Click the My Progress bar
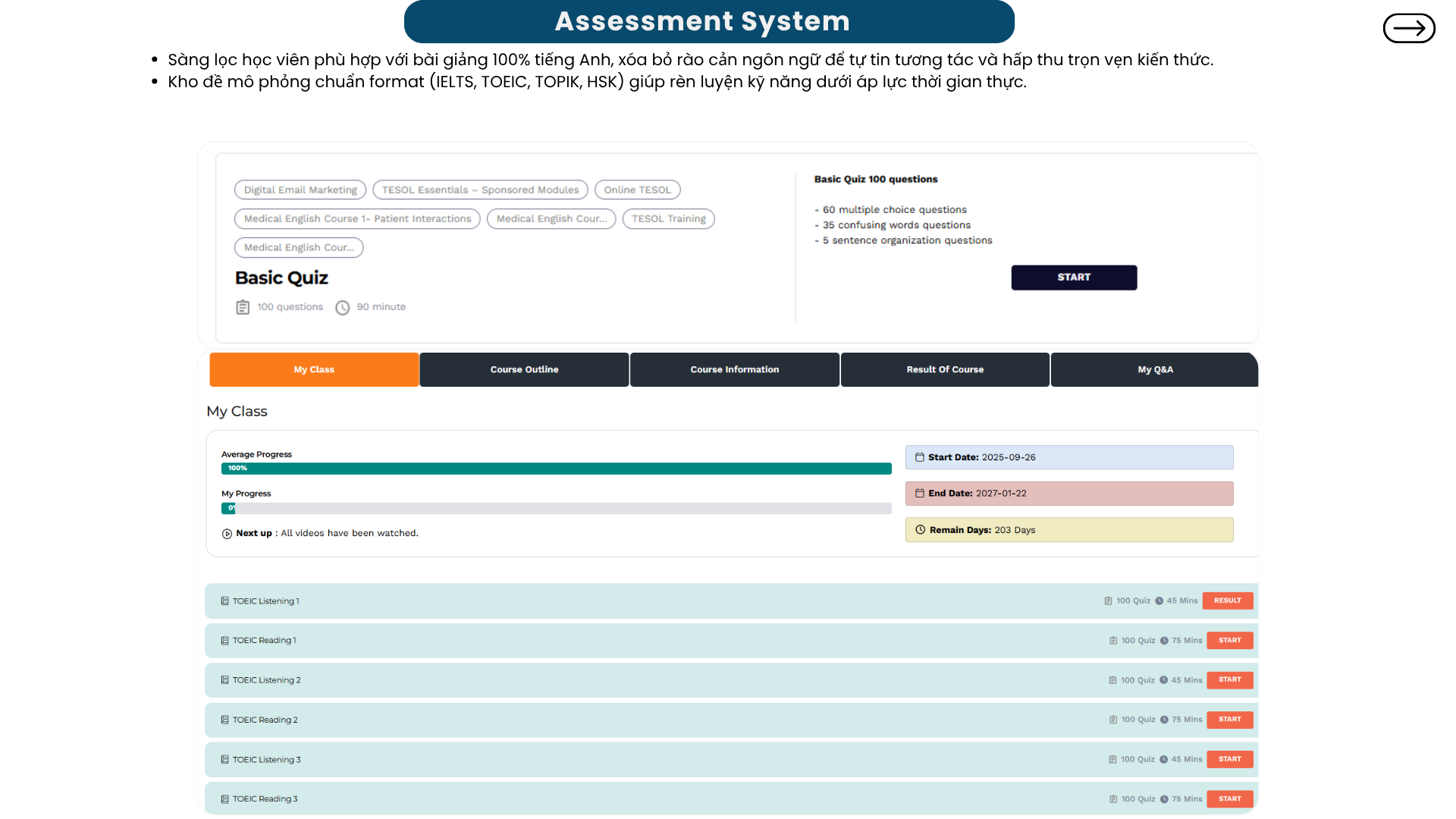Image resolution: width=1456 pixels, height=819 pixels. pos(557,509)
